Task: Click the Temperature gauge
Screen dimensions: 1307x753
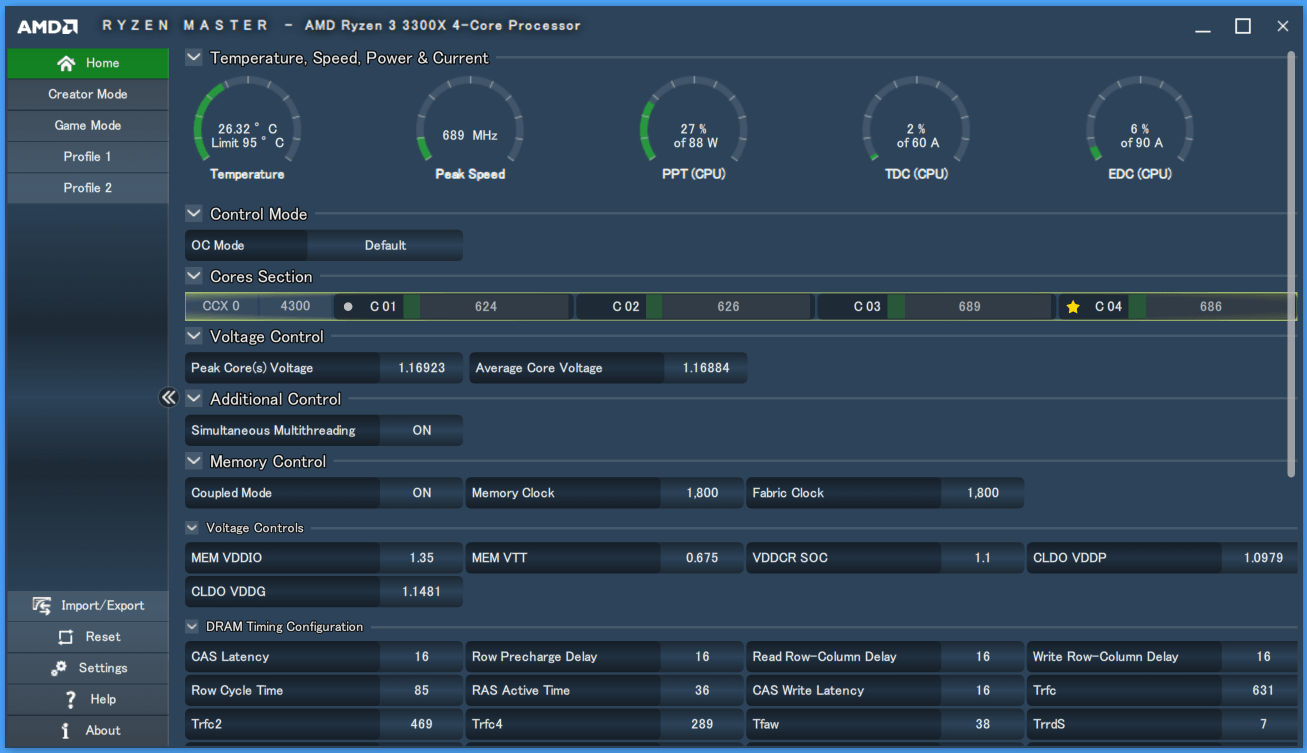Action: pyautogui.click(x=247, y=129)
